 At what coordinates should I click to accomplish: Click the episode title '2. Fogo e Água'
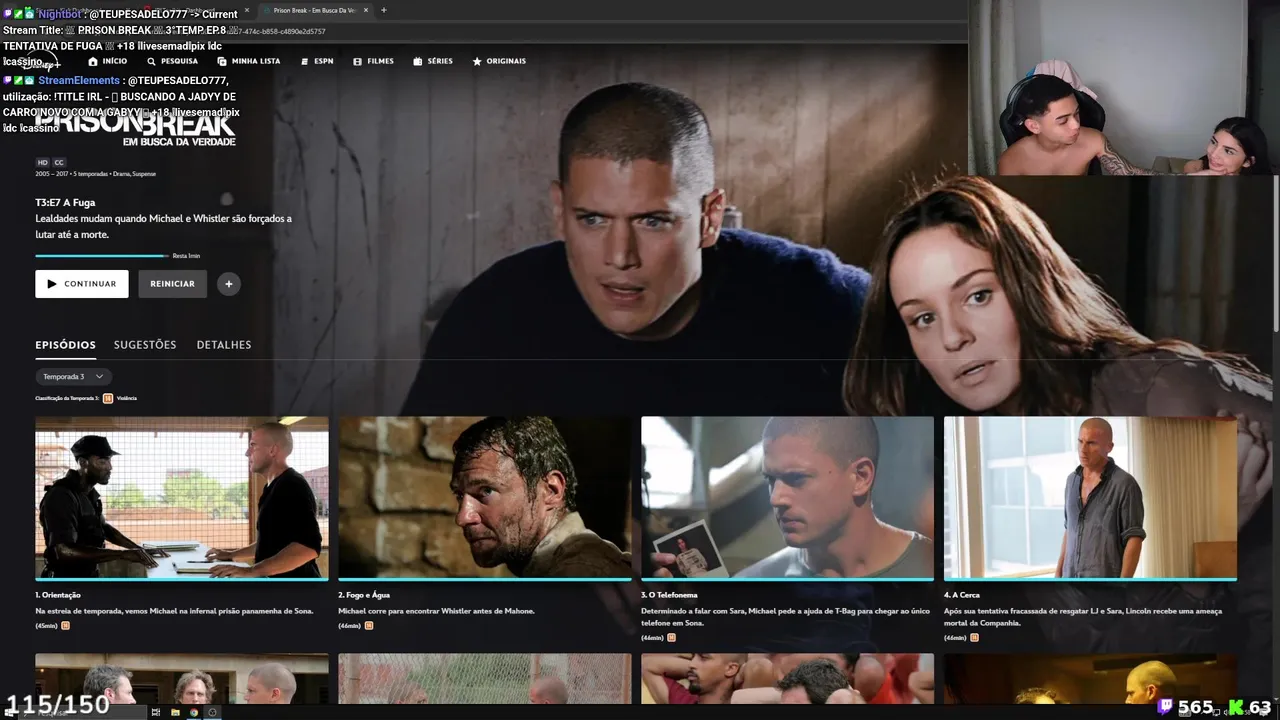pos(364,595)
